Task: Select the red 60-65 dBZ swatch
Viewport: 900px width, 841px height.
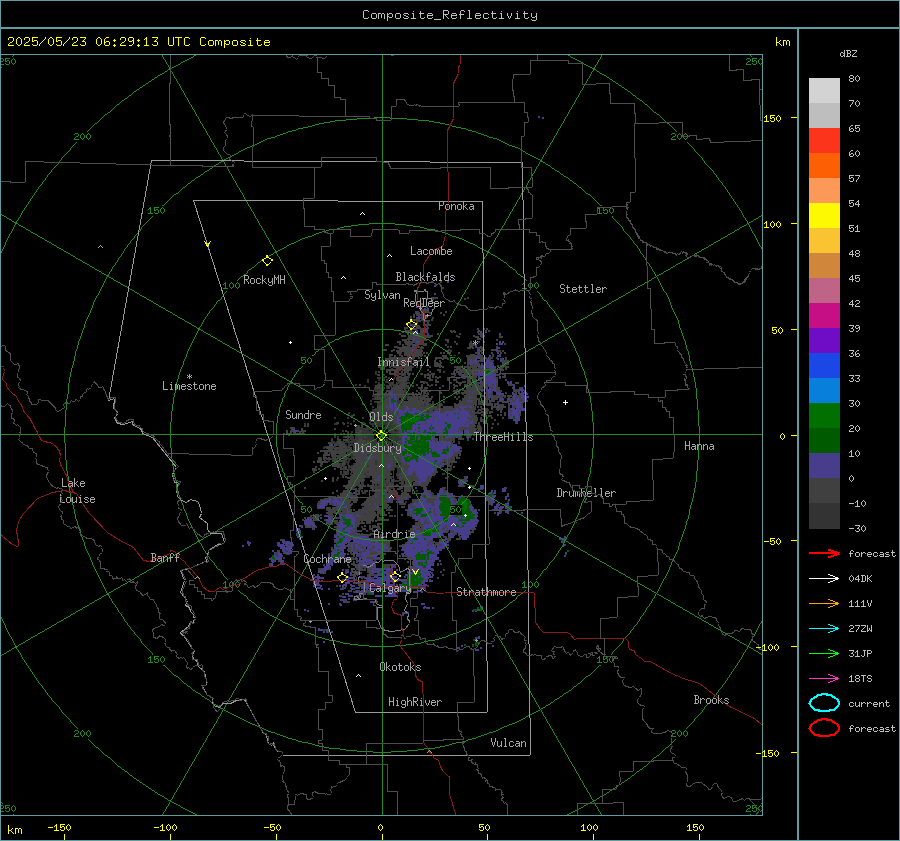Action: [x=824, y=141]
